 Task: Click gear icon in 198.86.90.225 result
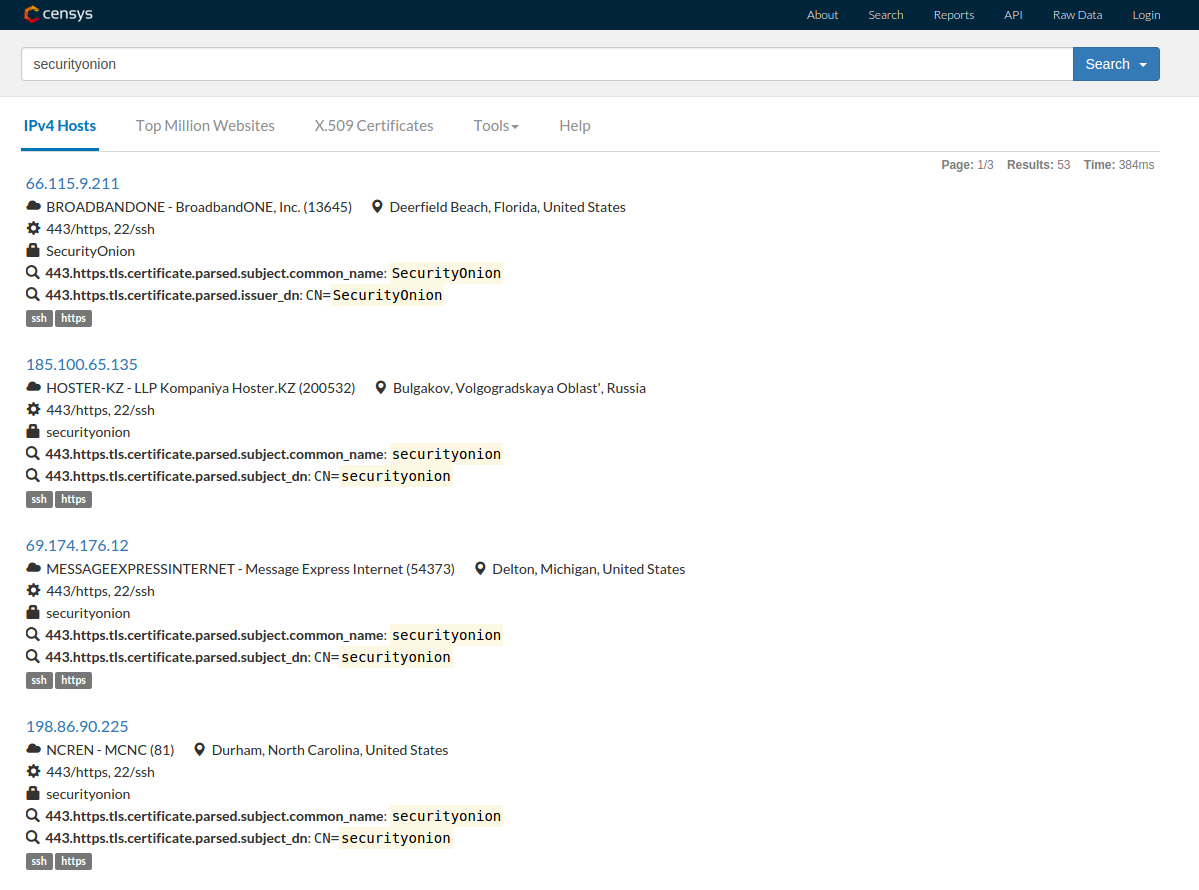pos(34,771)
